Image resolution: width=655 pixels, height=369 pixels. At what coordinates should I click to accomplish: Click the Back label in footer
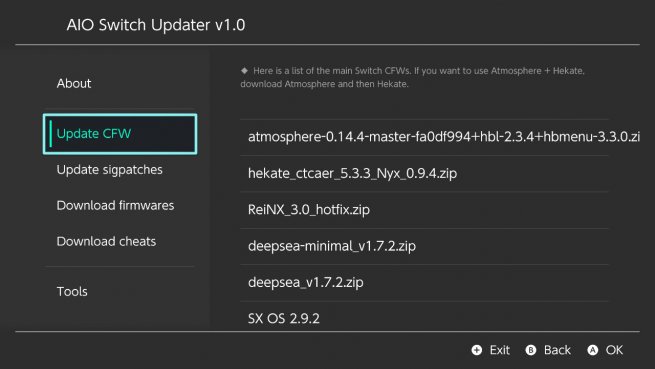tap(557, 350)
